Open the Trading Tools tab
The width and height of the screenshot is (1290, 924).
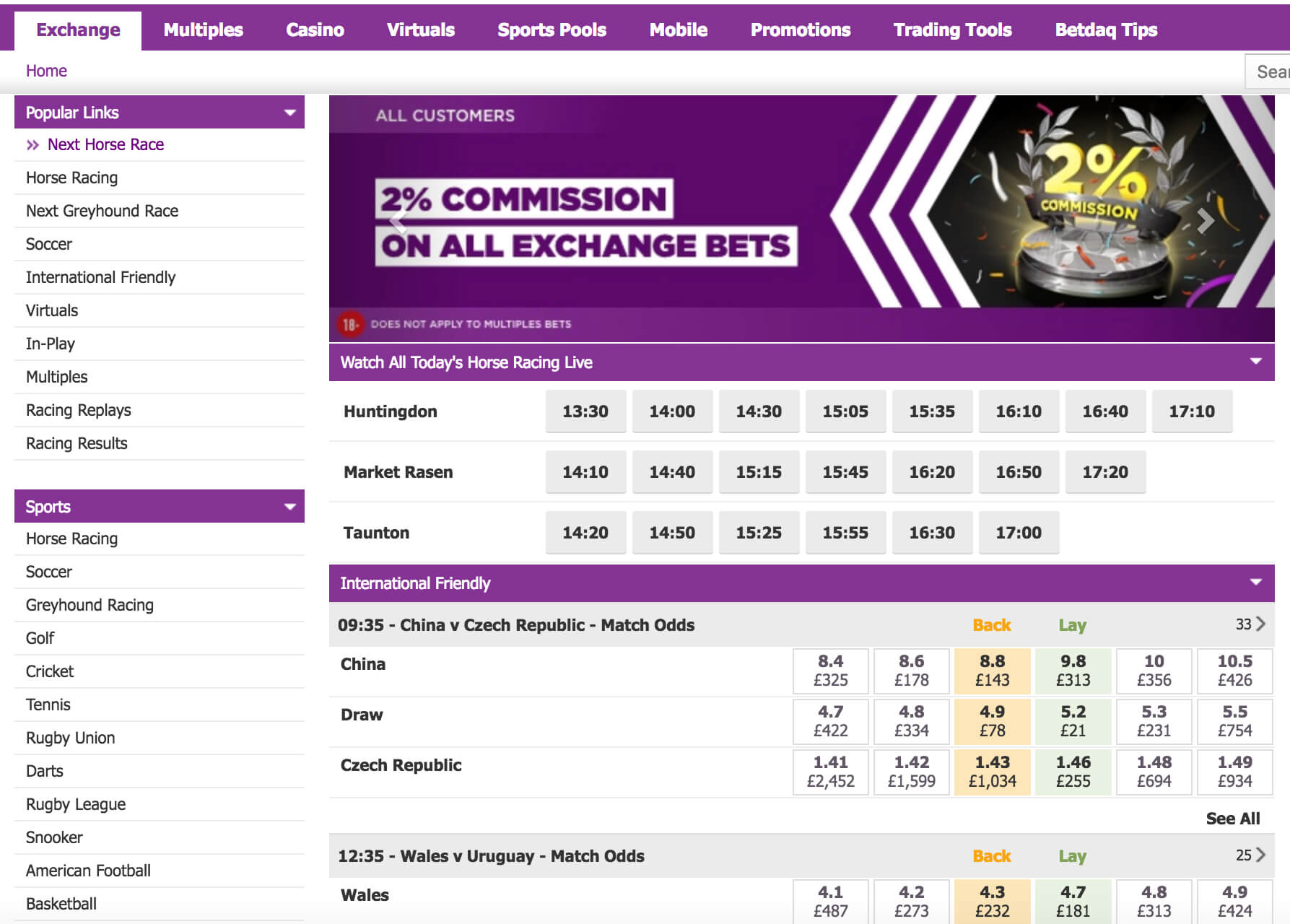pyautogui.click(x=952, y=30)
